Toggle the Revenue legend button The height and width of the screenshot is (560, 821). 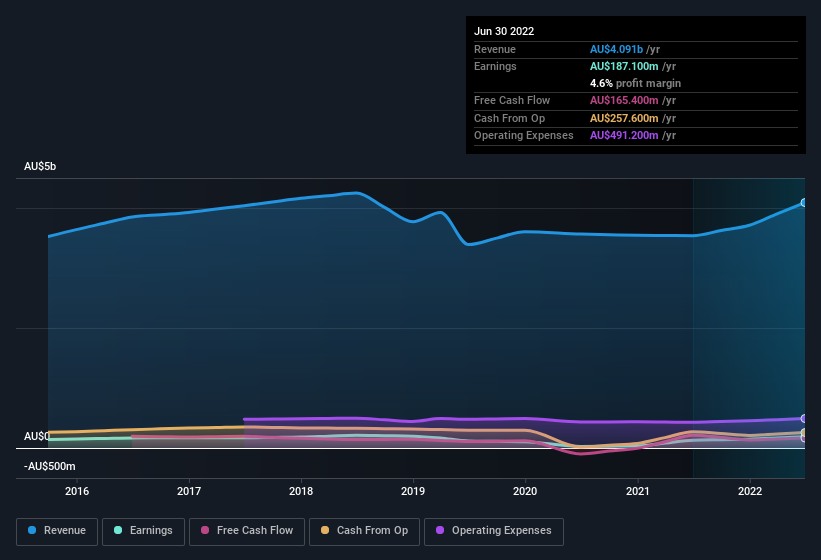pos(57,531)
